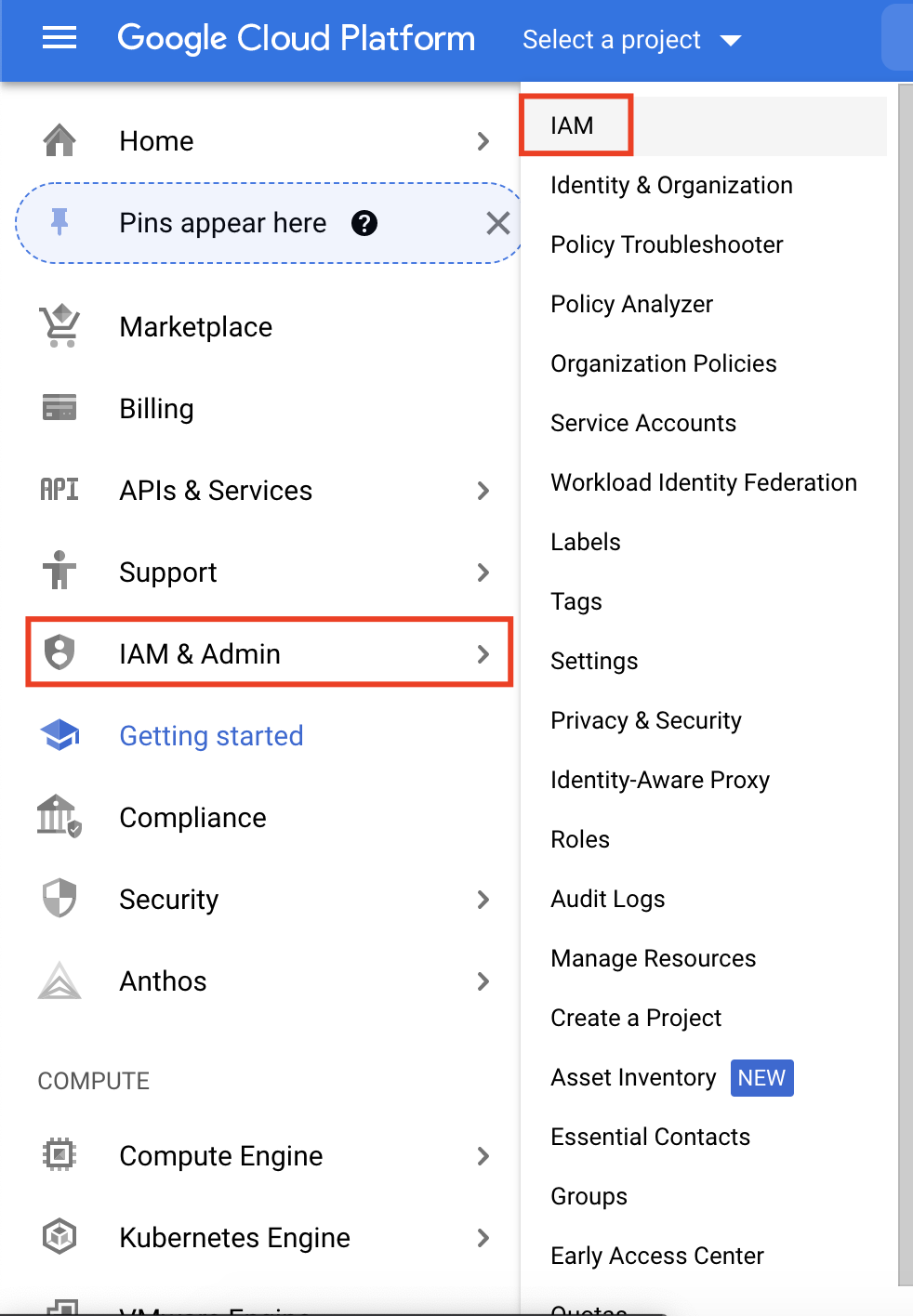This screenshot has height=1316, width=913.
Task: Expand the Security submenu chevron
Action: click(x=483, y=900)
